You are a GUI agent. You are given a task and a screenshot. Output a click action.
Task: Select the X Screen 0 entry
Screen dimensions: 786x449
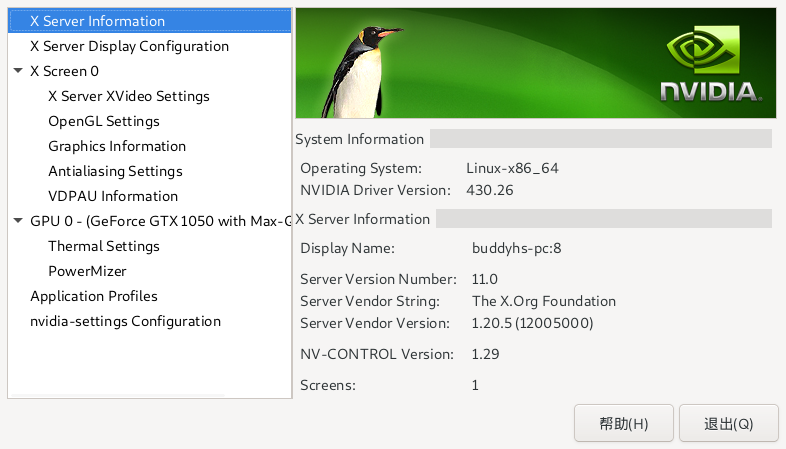64,71
